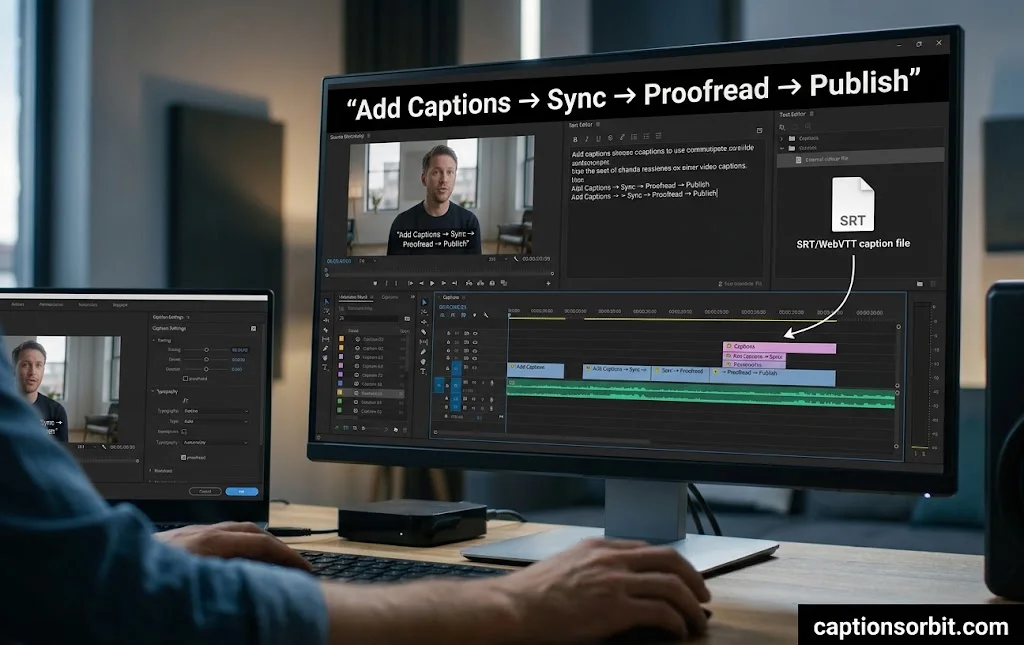This screenshot has height=645, width=1024.
Task: Click delete trash icon in project panel footer
Action: pos(405,430)
